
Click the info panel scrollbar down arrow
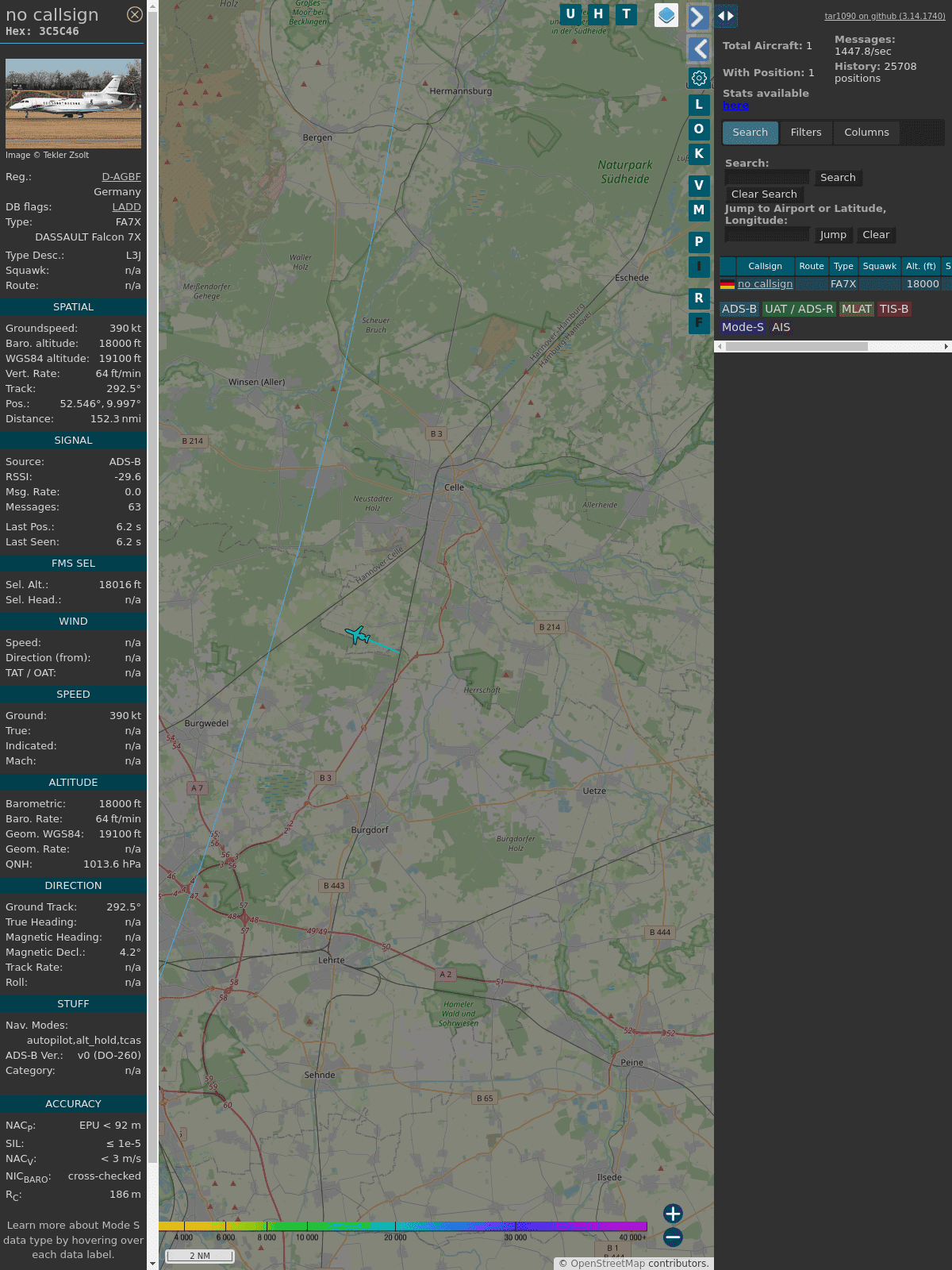[x=152, y=1264]
